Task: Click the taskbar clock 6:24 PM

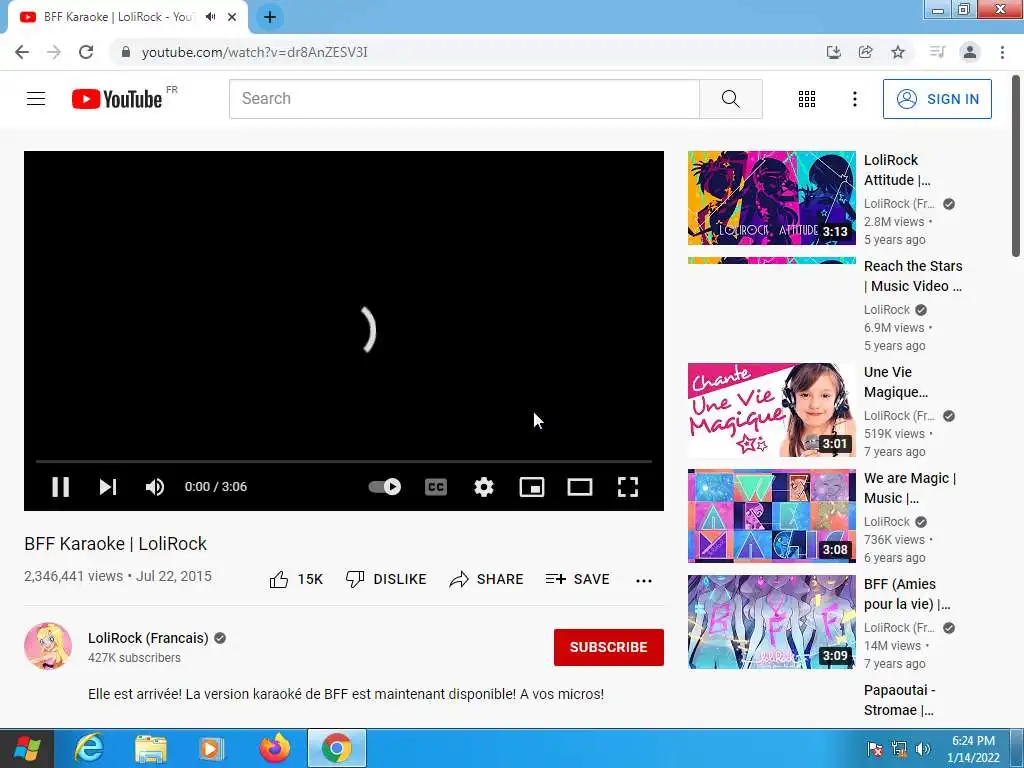Action: [x=973, y=741]
